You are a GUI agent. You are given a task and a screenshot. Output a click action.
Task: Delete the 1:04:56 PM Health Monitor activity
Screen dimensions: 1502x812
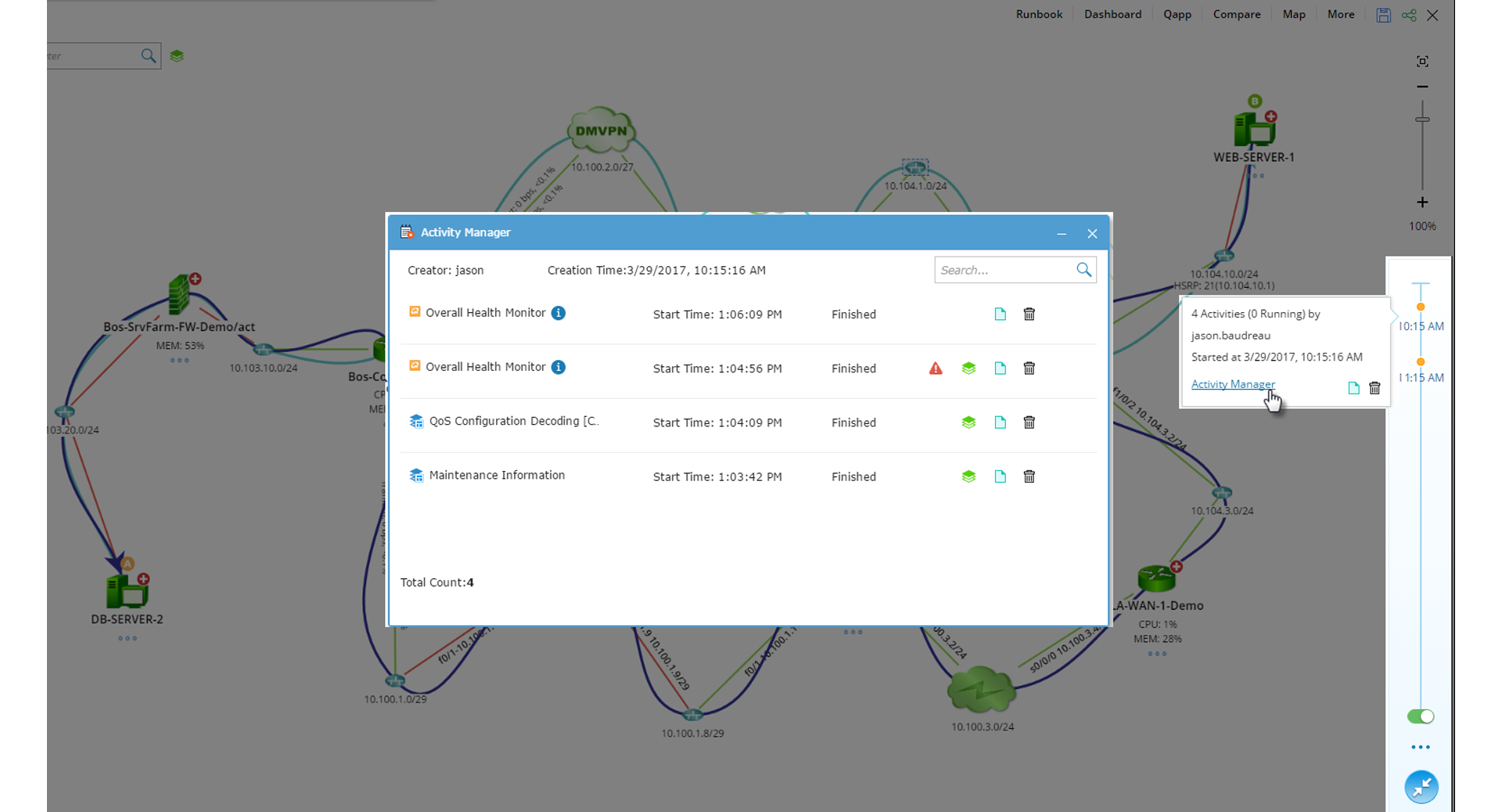click(1029, 368)
